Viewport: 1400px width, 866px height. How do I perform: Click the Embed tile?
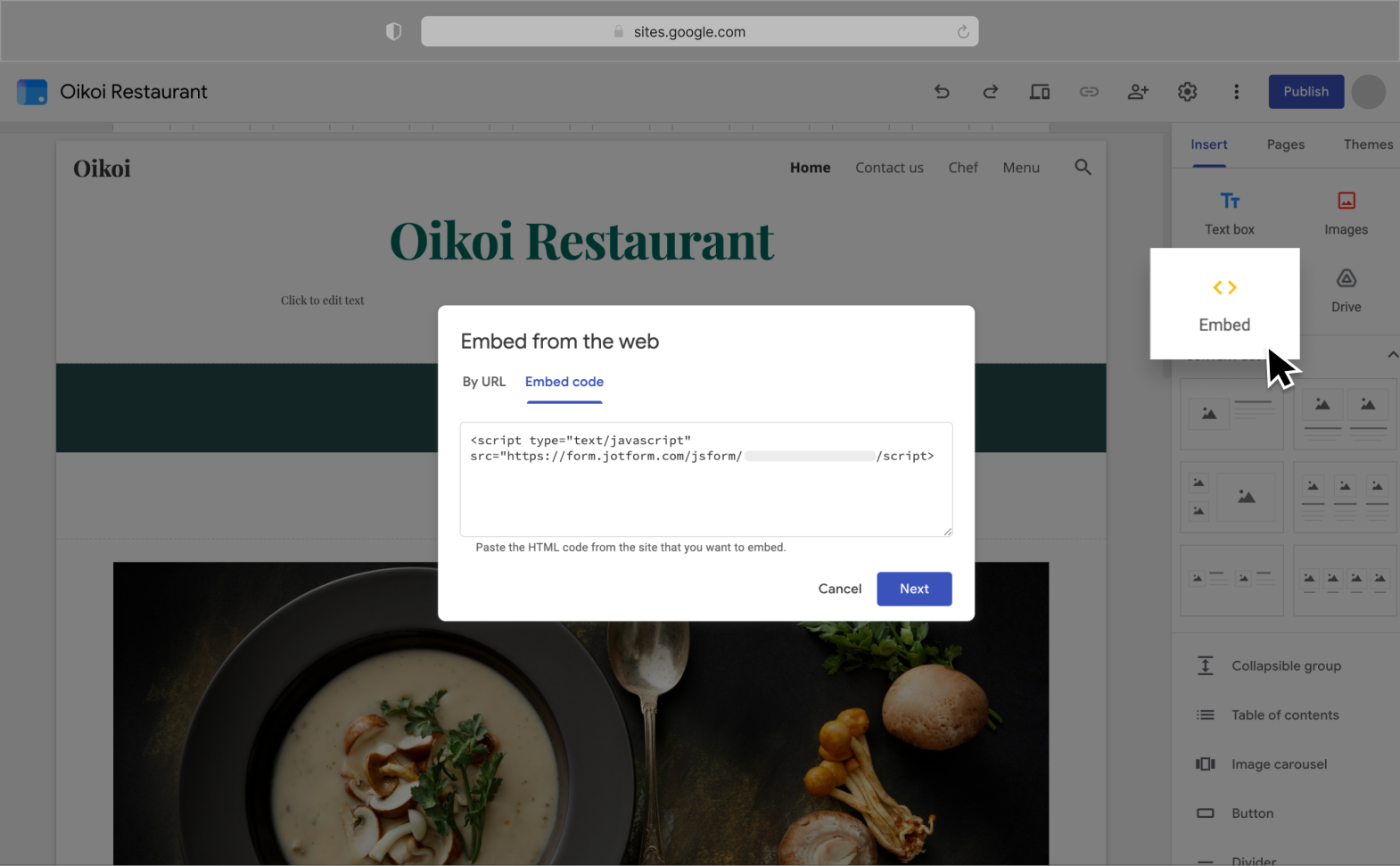[x=1224, y=304]
